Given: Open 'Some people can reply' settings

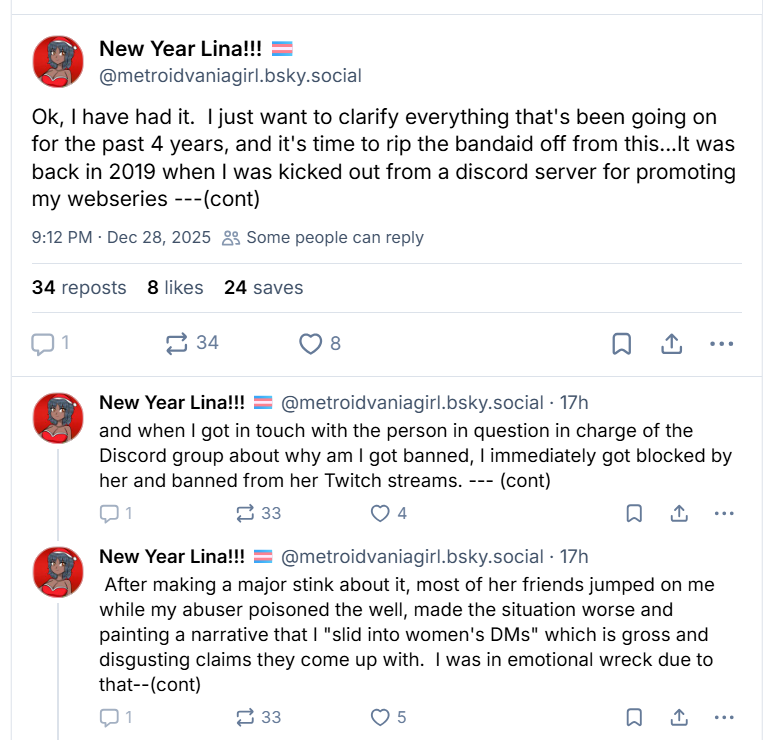Looking at the screenshot, I should pyautogui.click(x=323, y=238).
